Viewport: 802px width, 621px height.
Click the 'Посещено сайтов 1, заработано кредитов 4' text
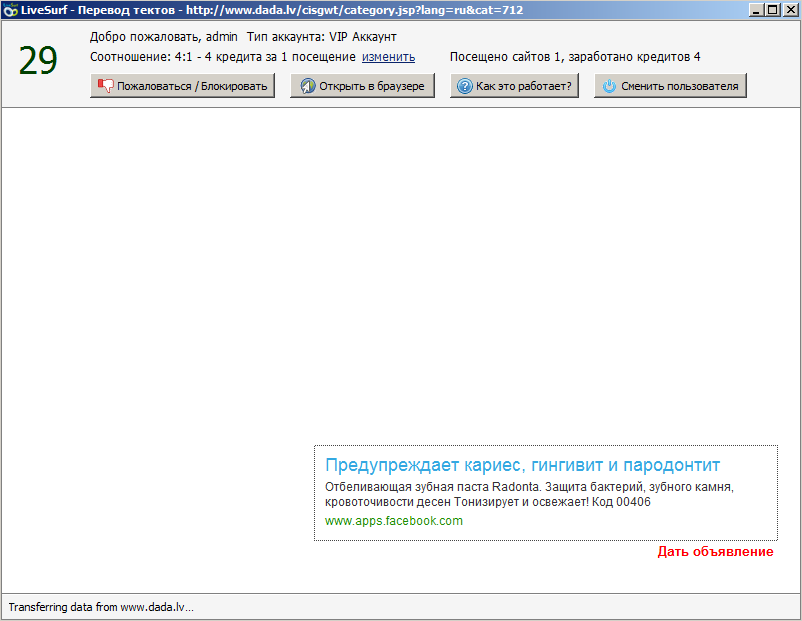pos(575,57)
